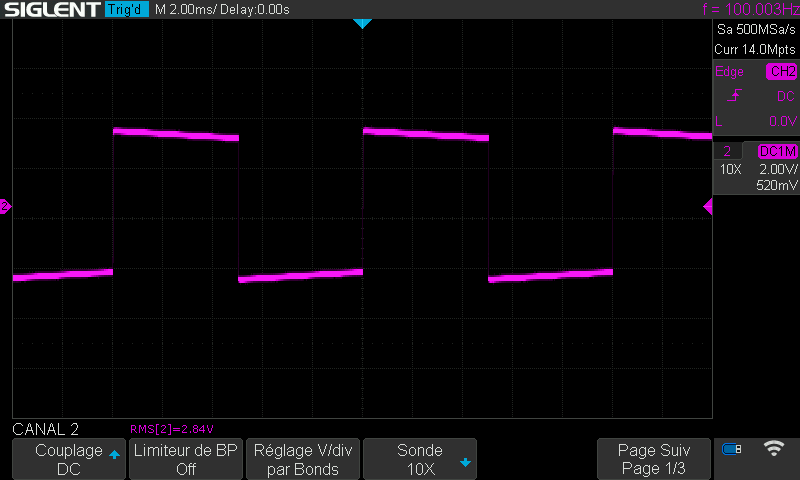This screenshot has height=480, width=800.
Task: Open the Sonde 10X selector
Action: click(420, 459)
